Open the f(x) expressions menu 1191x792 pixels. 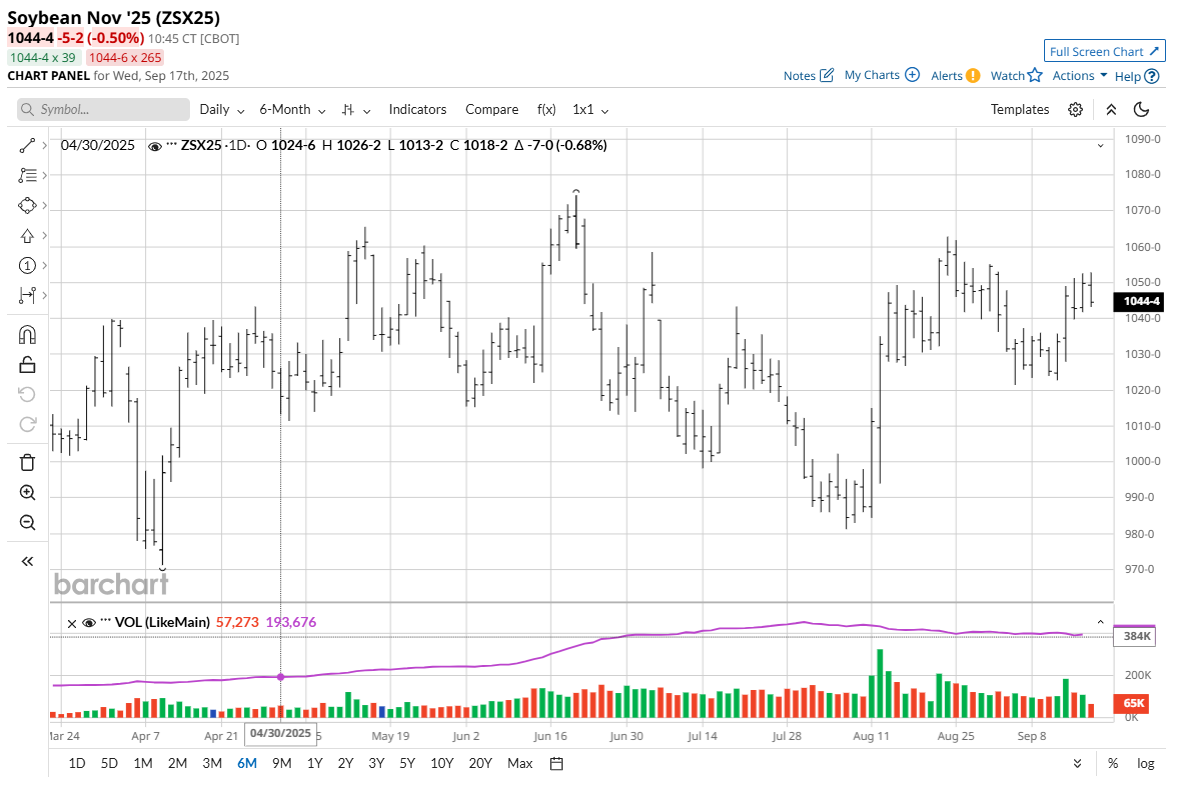pyautogui.click(x=546, y=109)
